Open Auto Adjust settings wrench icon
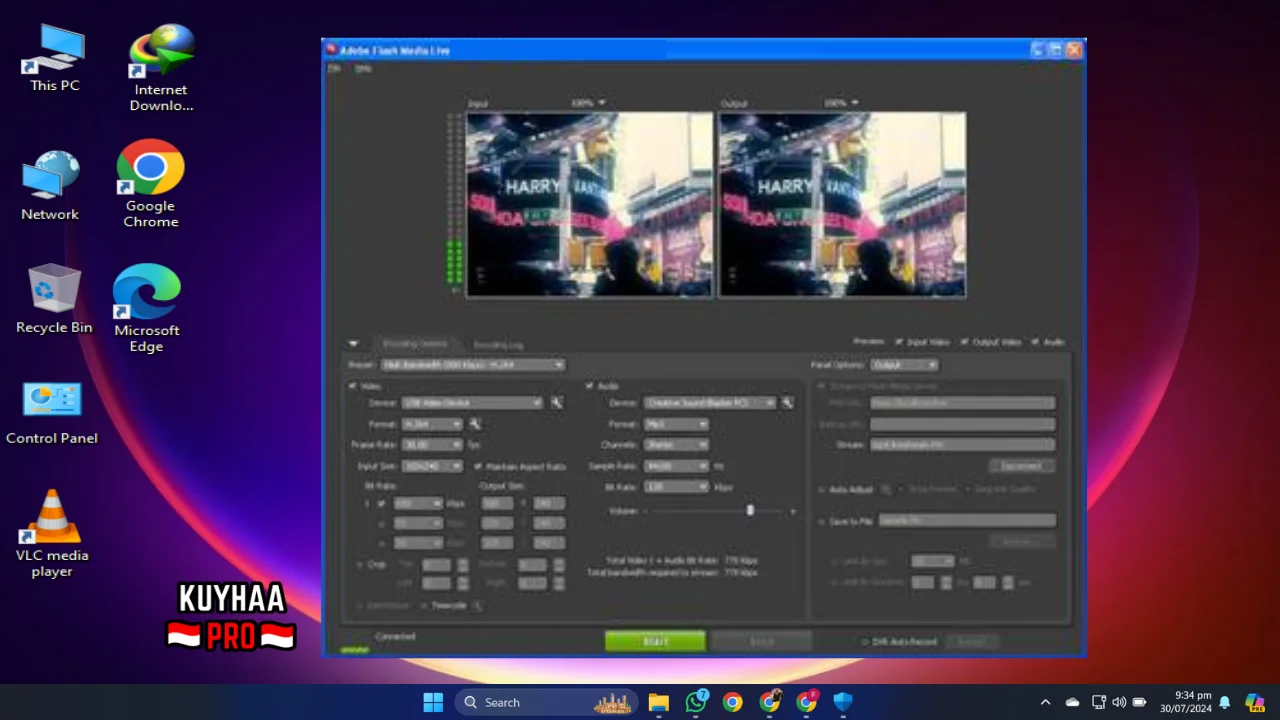The height and width of the screenshot is (720, 1280). 885,490
